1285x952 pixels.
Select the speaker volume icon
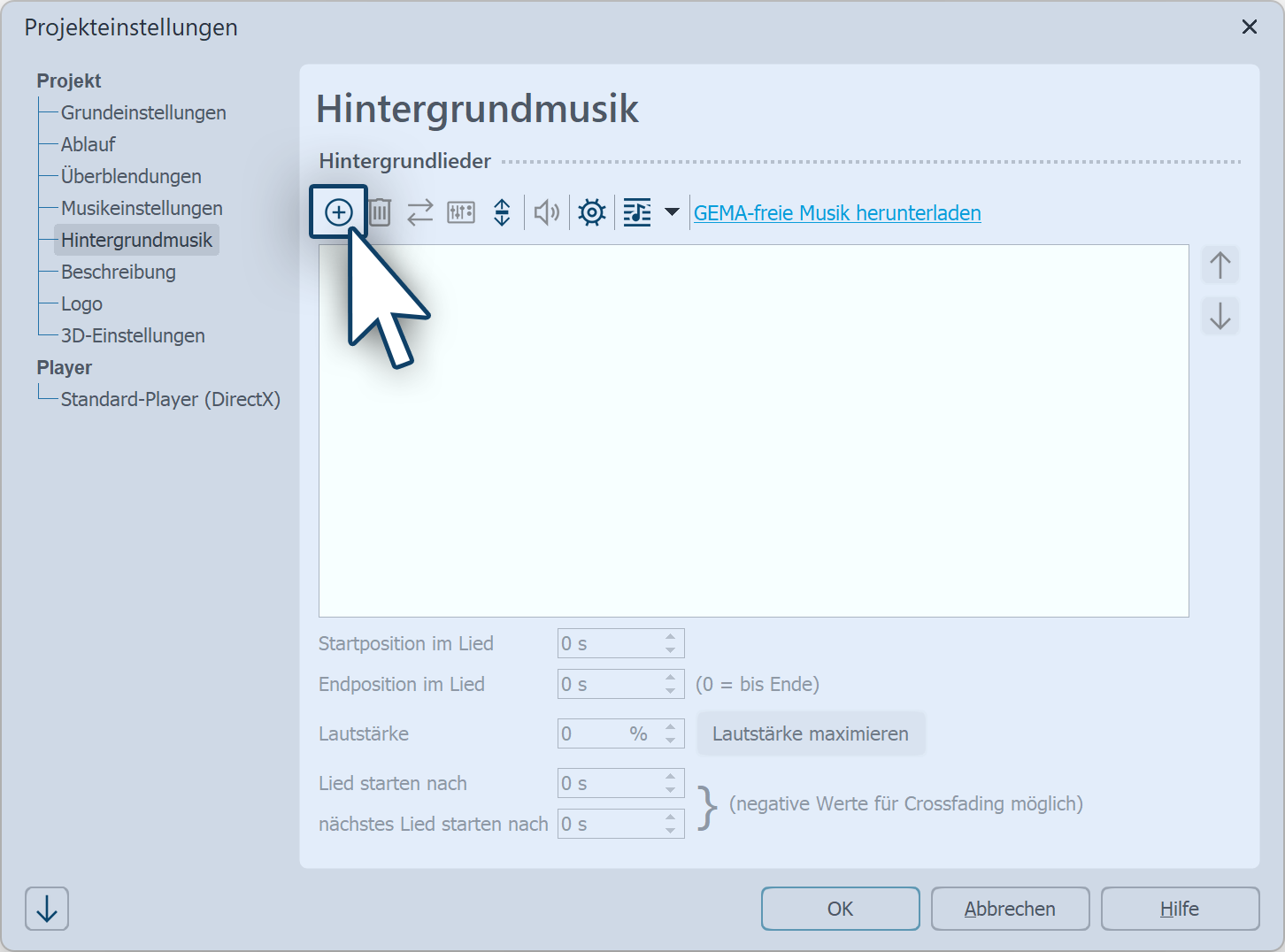pos(545,211)
